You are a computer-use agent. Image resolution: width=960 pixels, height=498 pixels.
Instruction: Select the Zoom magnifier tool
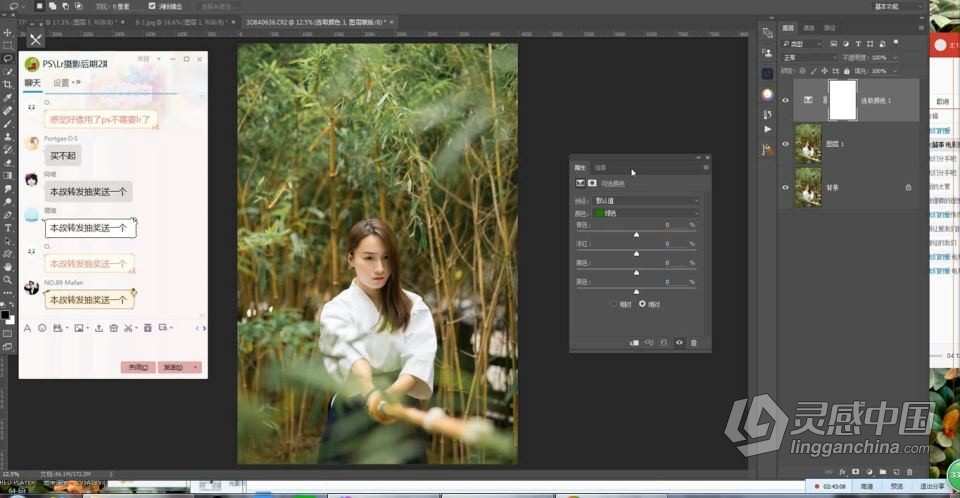pos(8,280)
